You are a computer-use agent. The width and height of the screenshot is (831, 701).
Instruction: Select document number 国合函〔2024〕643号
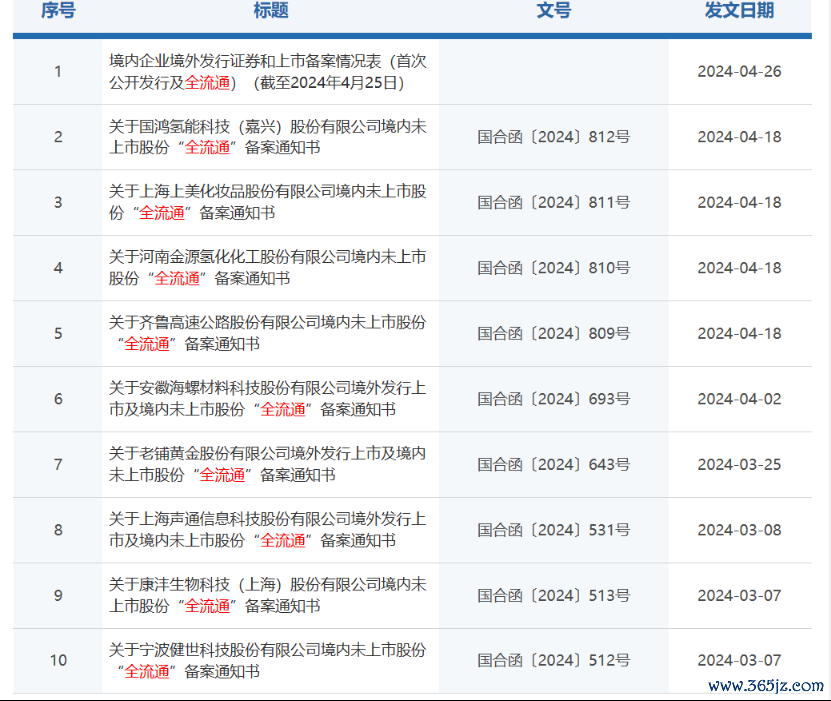[554, 465]
